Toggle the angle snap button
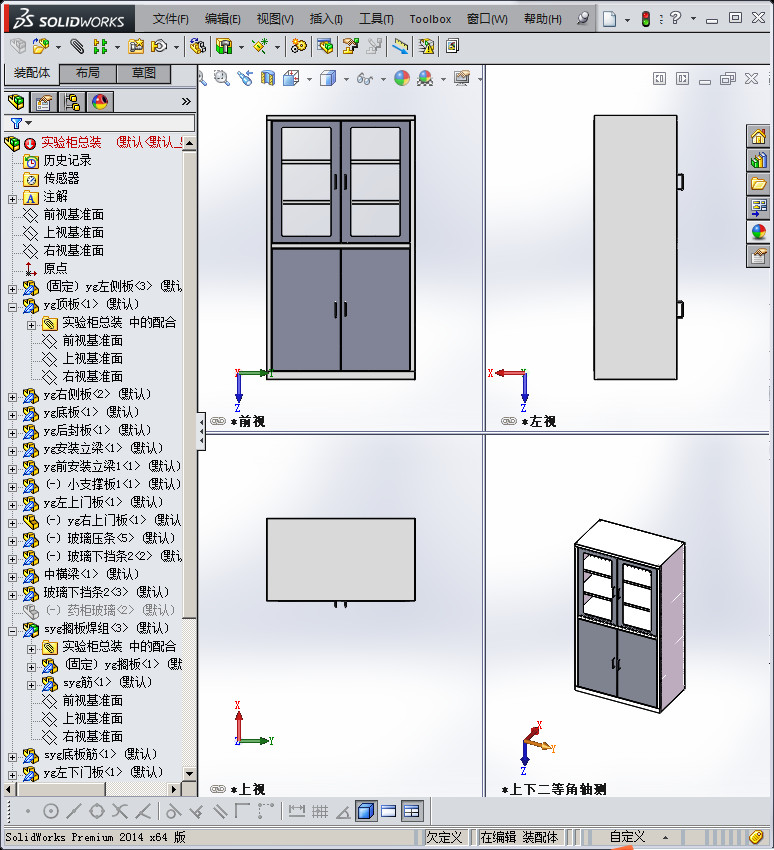Viewport: 774px width, 850px height. pyautogui.click(x=343, y=811)
